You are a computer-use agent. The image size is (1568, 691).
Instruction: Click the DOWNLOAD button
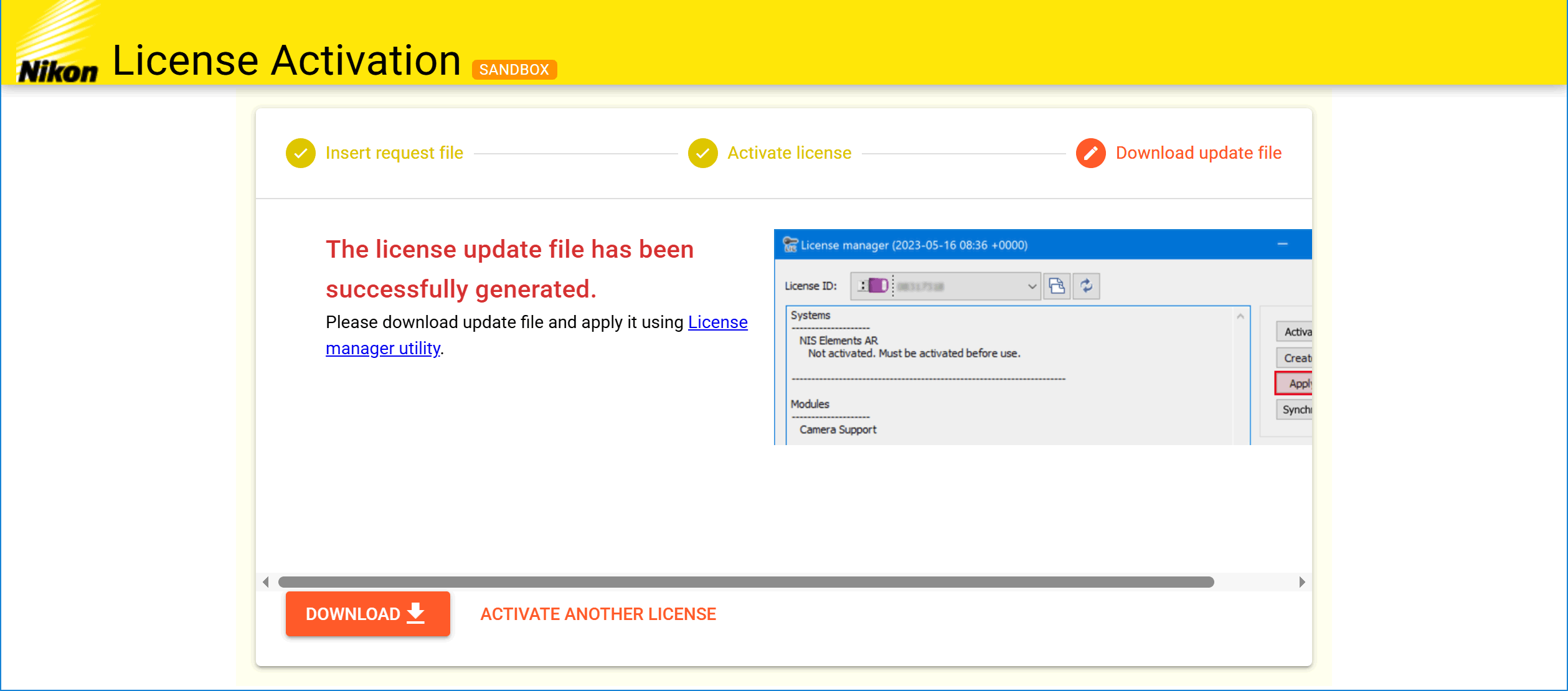pyautogui.click(x=368, y=614)
